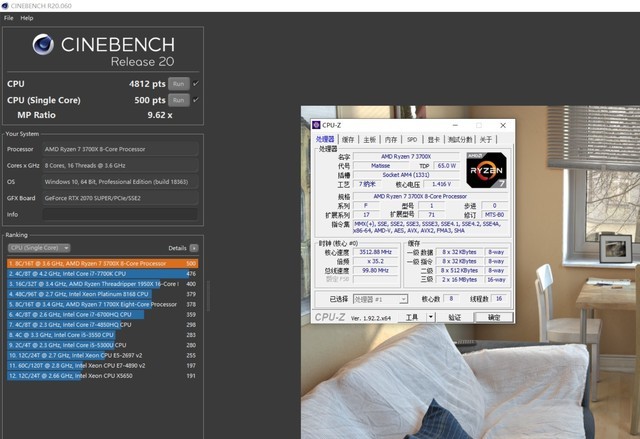The image size is (640, 439).
Task: Click the 确定 button in CPU-Z
Action: 494,317
